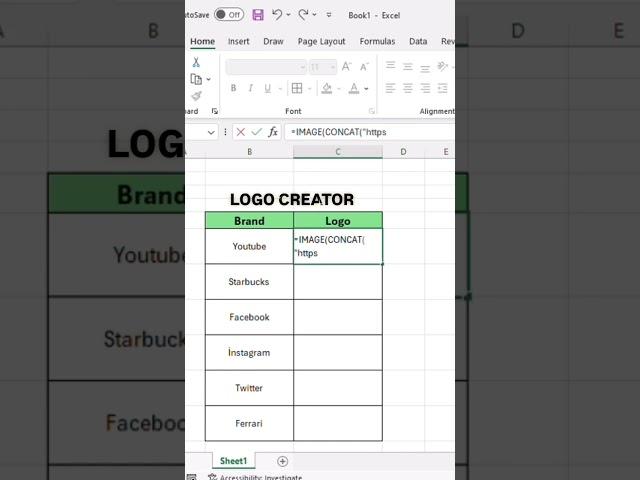Click the Facebook cell
This screenshot has width=640, height=480.
click(249, 317)
